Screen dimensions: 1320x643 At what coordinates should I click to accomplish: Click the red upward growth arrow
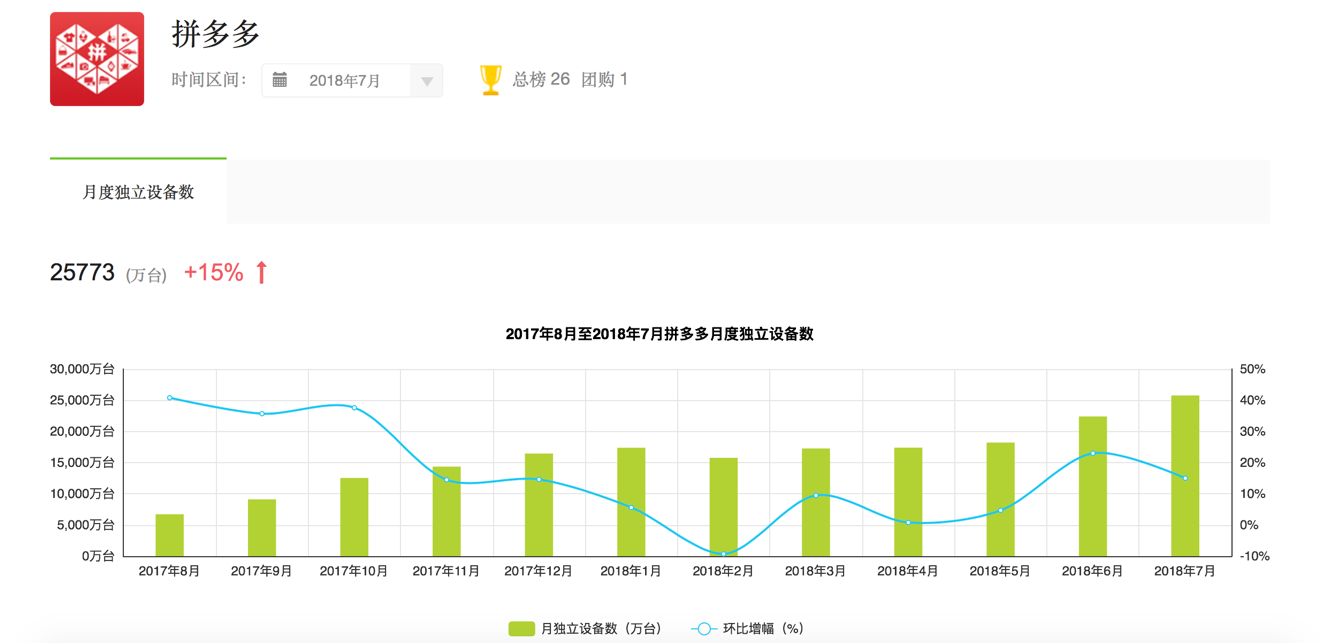click(x=262, y=272)
